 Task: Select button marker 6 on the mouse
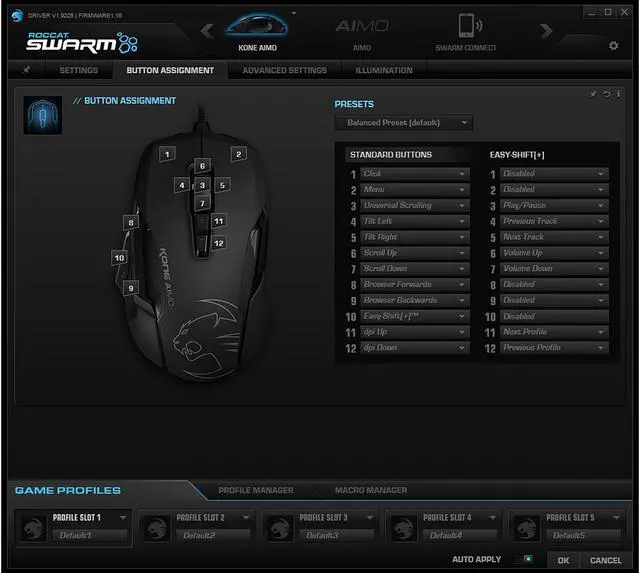point(202,166)
